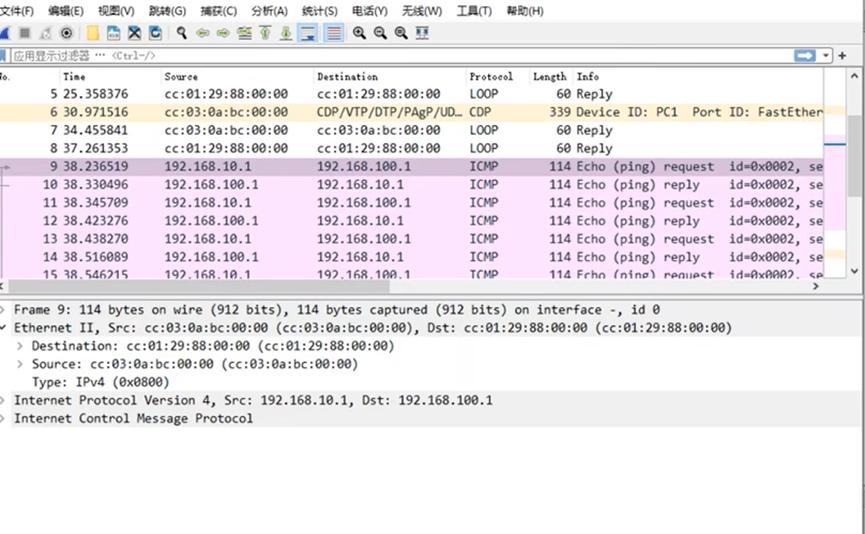The image size is (865, 534).
Task: Select packet 8 LOOP Reply row
Action: [x=412, y=148]
